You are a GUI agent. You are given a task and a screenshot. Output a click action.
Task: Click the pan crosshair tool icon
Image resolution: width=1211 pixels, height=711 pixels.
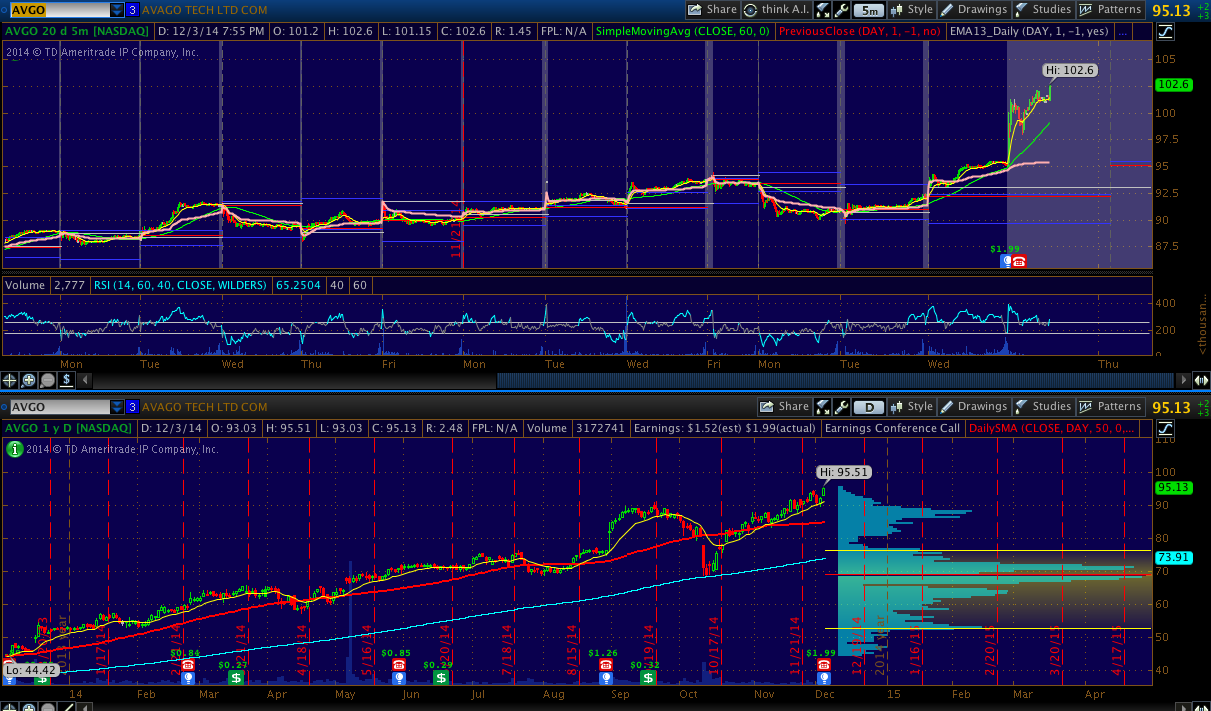pos(11,380)
